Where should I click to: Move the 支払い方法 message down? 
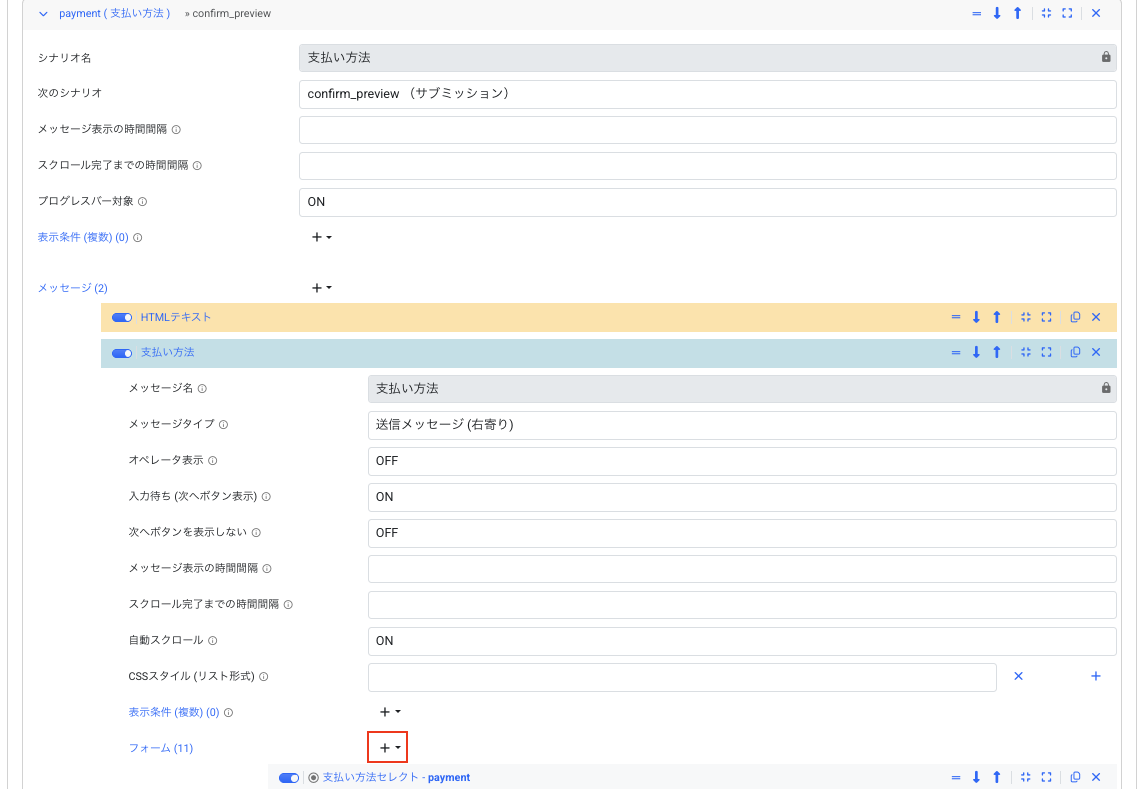click(x=976, y=352)
